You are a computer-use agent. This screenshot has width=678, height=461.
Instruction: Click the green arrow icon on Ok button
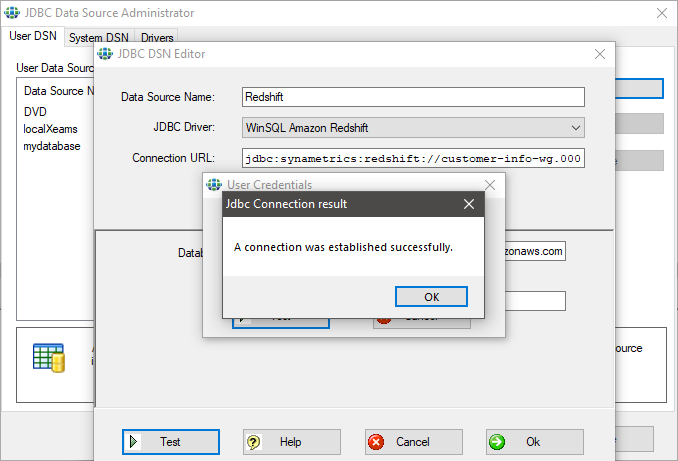pos(497,442)
